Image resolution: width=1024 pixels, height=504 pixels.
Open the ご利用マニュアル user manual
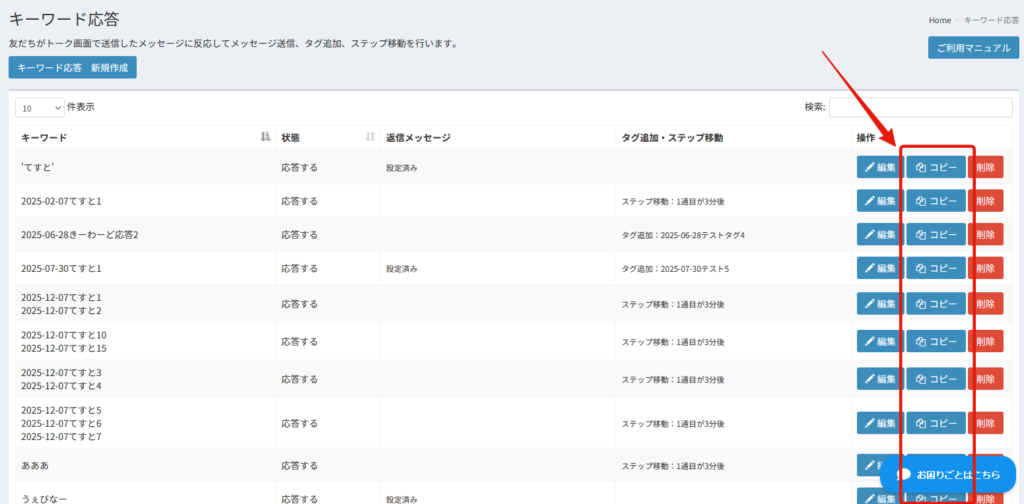[974, 48]
